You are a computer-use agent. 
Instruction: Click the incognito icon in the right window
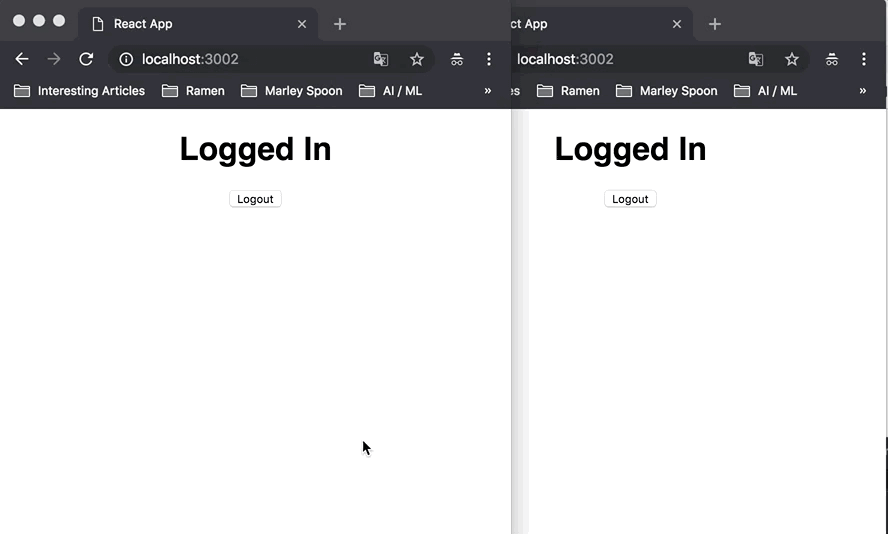tap(832, 59)
